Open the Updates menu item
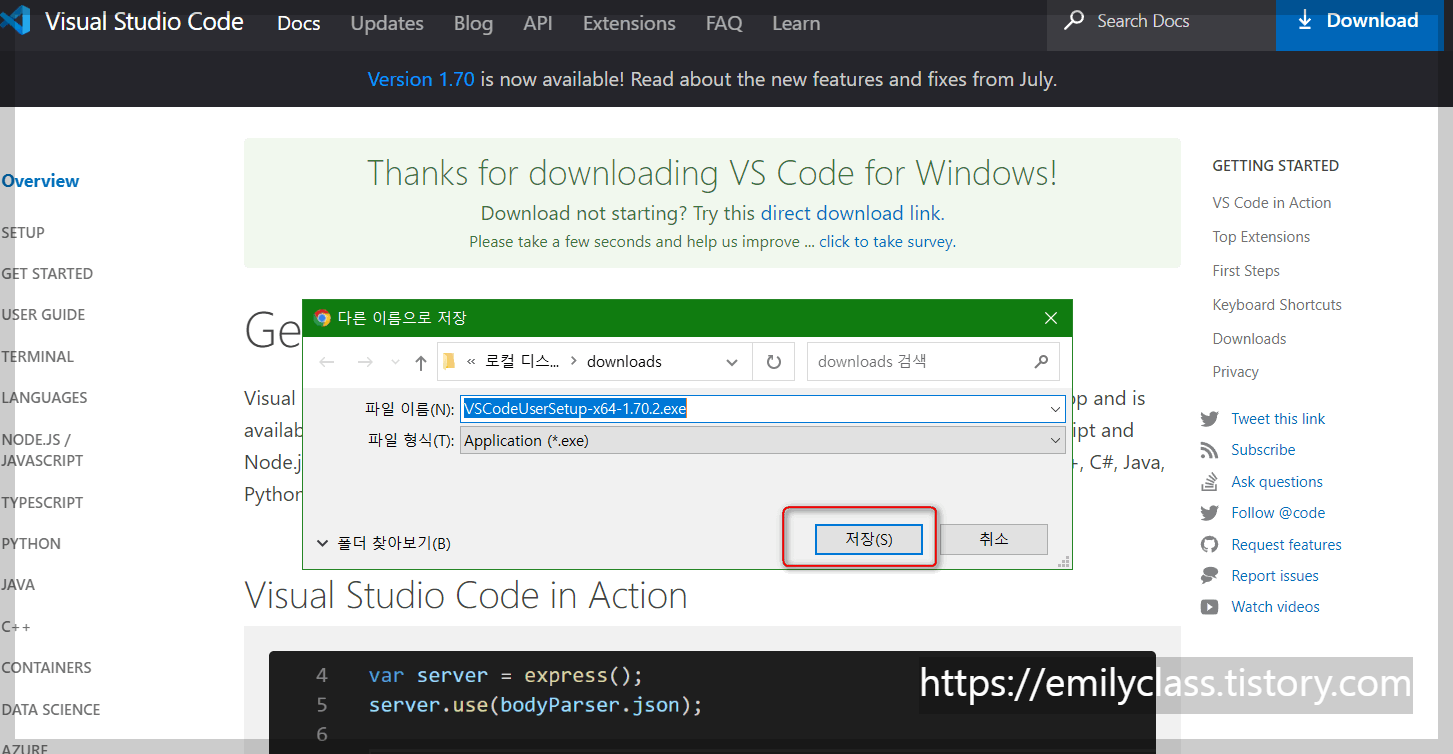Image resolution: width=1453 pixels, height=754 pixels. [x=387, y=23]
